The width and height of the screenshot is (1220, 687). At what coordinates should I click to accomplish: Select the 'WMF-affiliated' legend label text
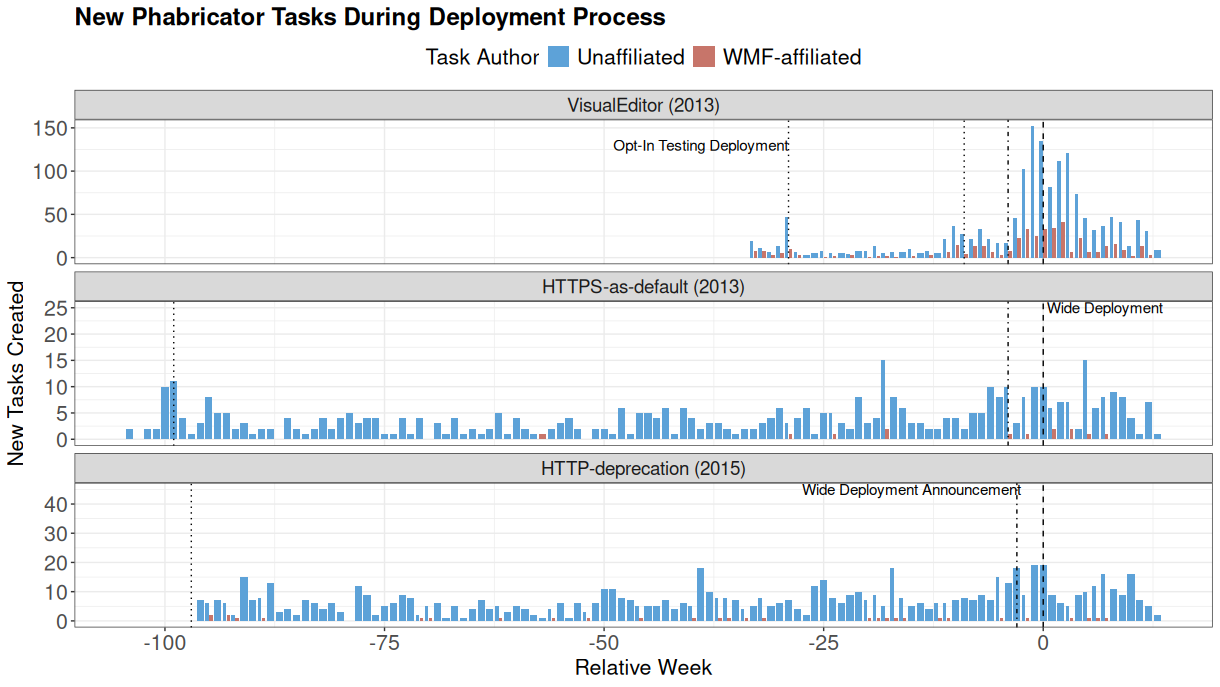point(791,57)
